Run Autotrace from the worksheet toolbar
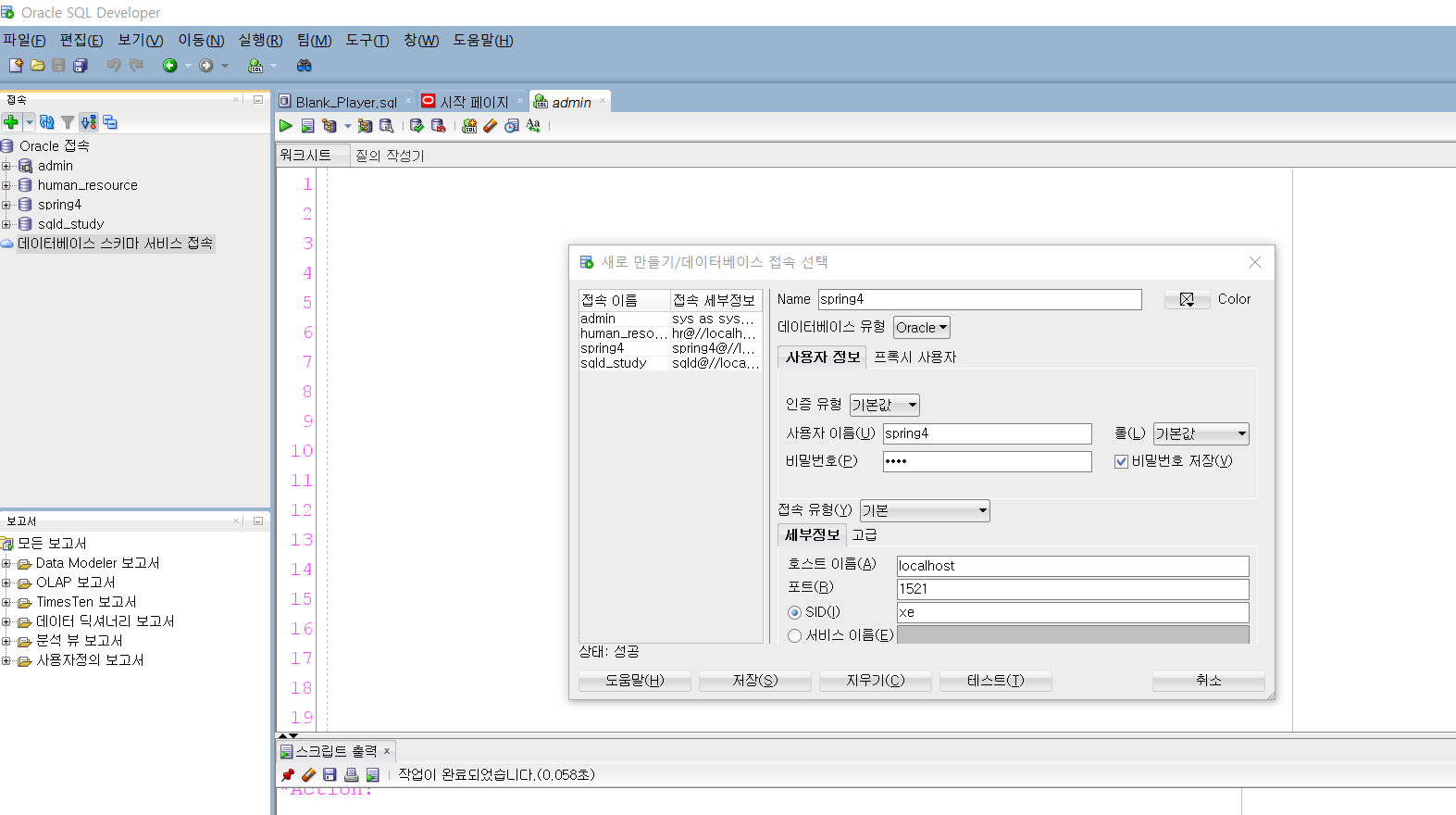1456x815 pixels. coord(365,126)
